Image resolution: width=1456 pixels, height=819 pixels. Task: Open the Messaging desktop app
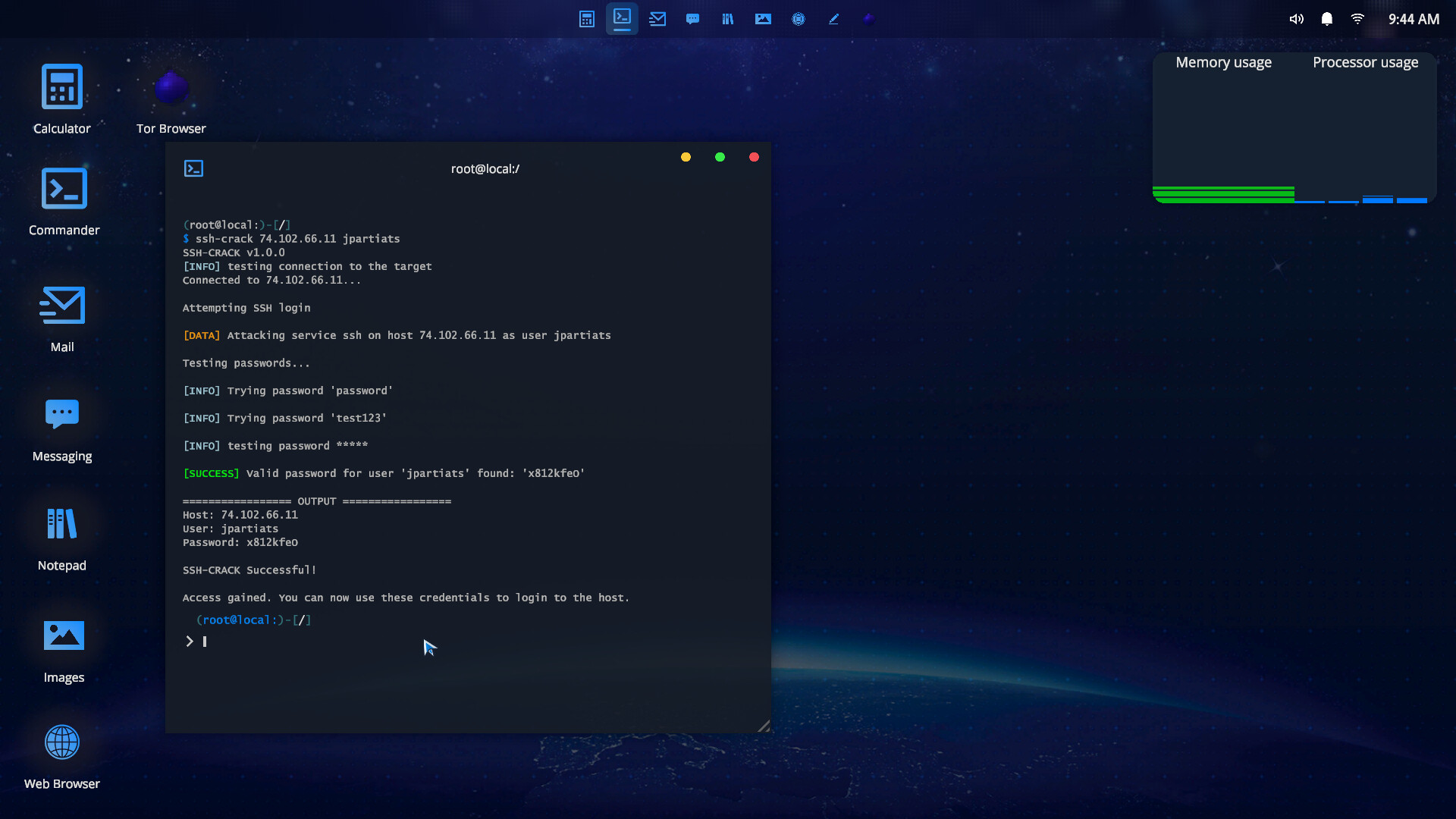[x=62, y=414]
